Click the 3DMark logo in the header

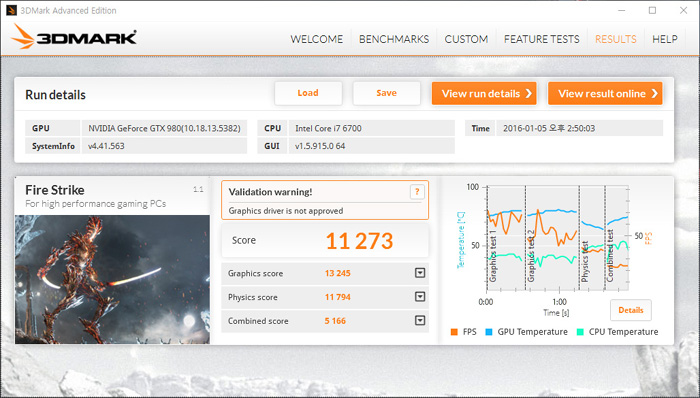[74, 37]
